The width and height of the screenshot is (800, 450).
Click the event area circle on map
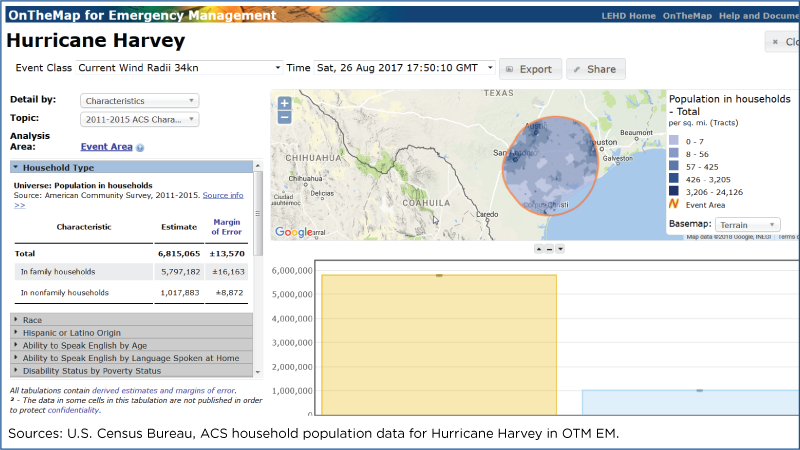[x=551, y=166]
